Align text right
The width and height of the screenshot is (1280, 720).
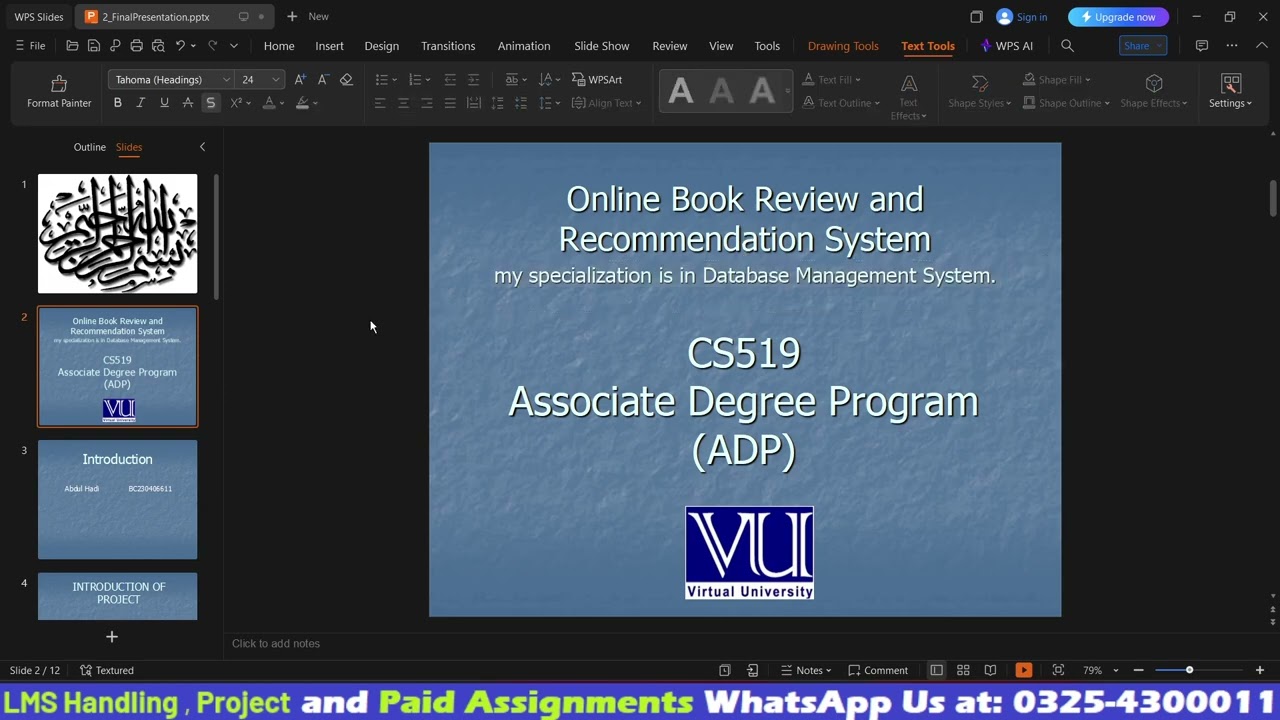coord(427,103)
